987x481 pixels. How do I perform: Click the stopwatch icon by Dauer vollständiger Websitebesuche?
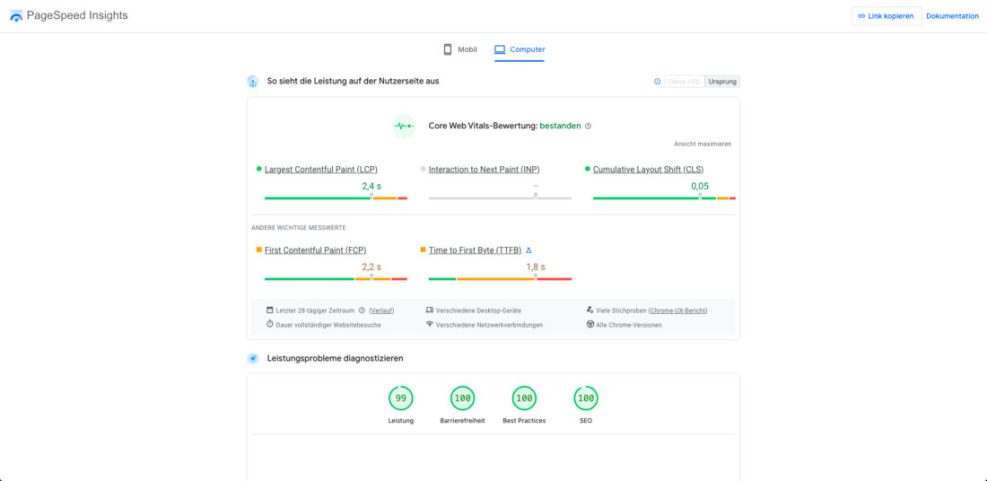click(x=270, y=324)
